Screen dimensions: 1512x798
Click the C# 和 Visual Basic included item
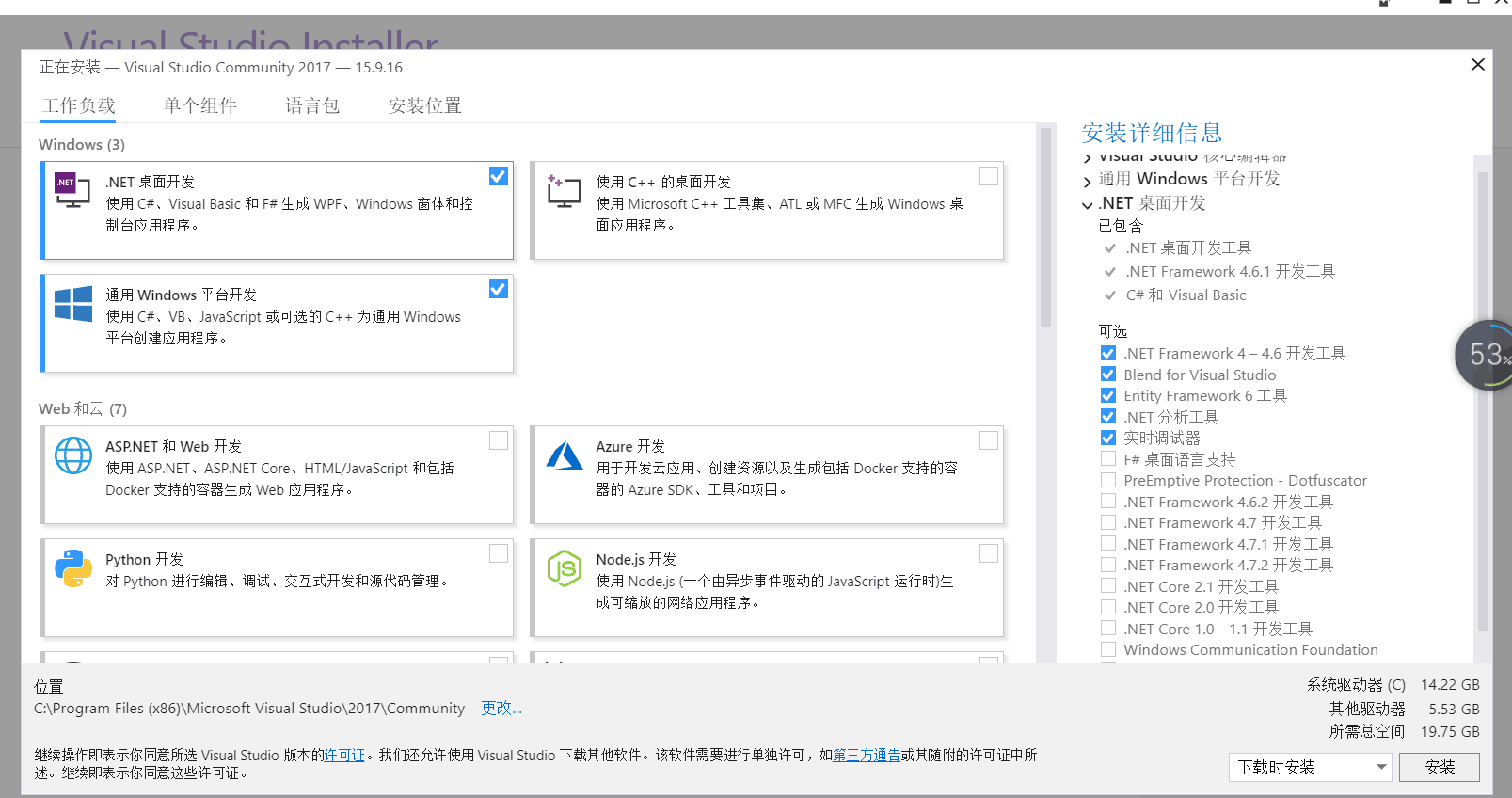pos(1186,295)
